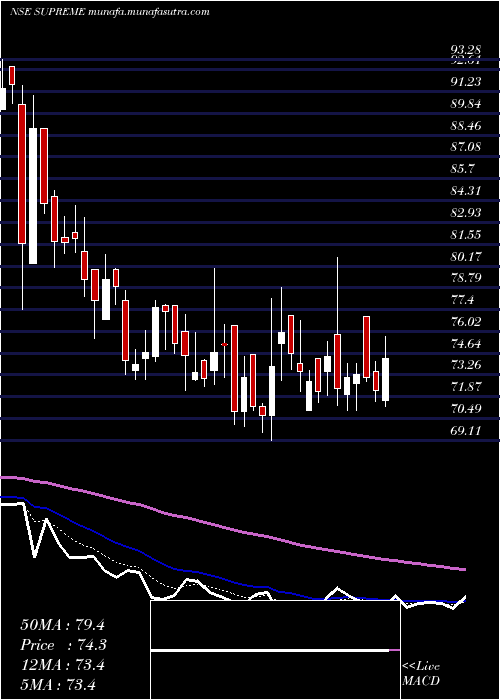Image resolution: width=500 pixels, height=700 pixels.
Task: Select the 50MA : 79.4 readout
Action: tap(62, 625)
